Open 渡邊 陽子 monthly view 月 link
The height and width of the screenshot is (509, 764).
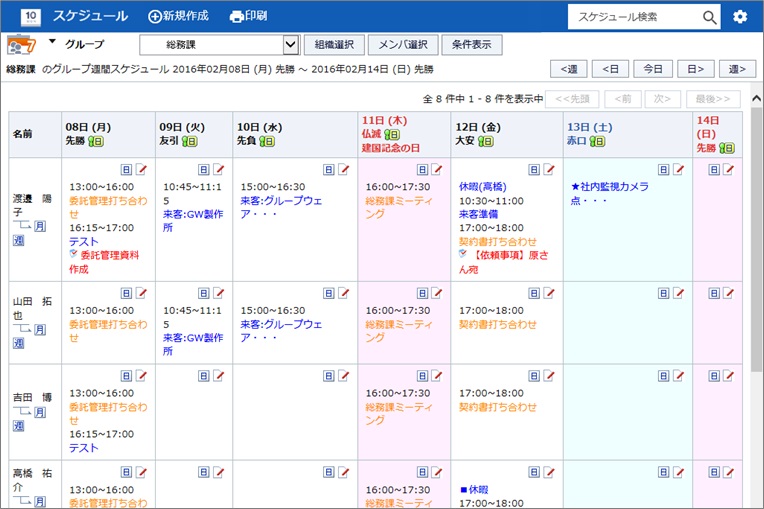pos(40,226)
